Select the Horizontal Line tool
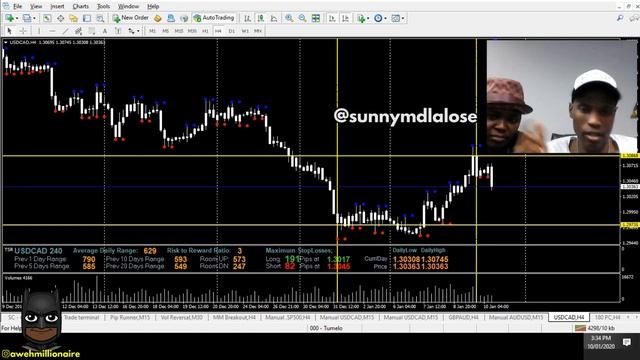Image resolution: width=640 pixels, height=360 pixels. click(52, 31)
